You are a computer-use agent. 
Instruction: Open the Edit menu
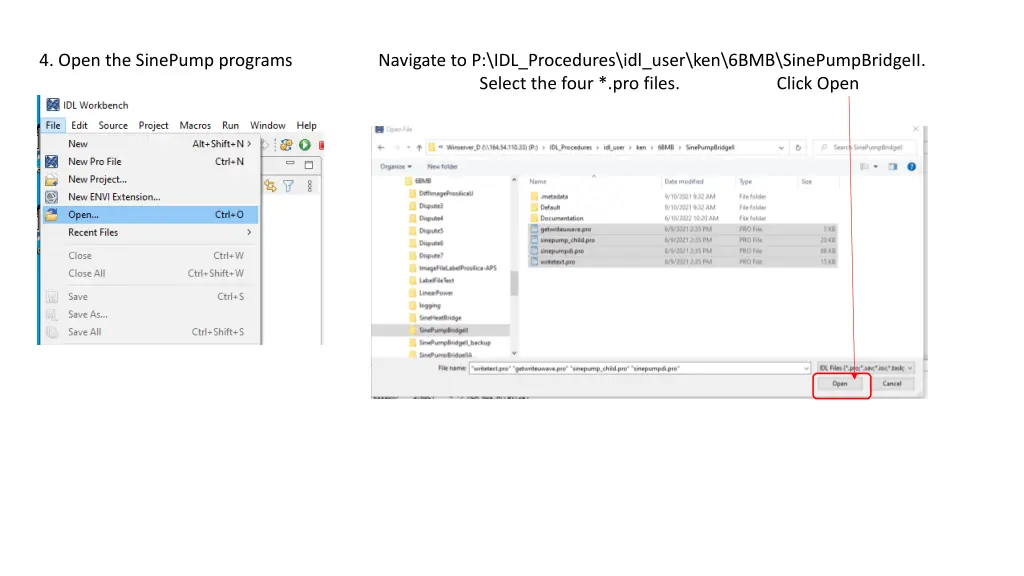[x=80, y=125]
